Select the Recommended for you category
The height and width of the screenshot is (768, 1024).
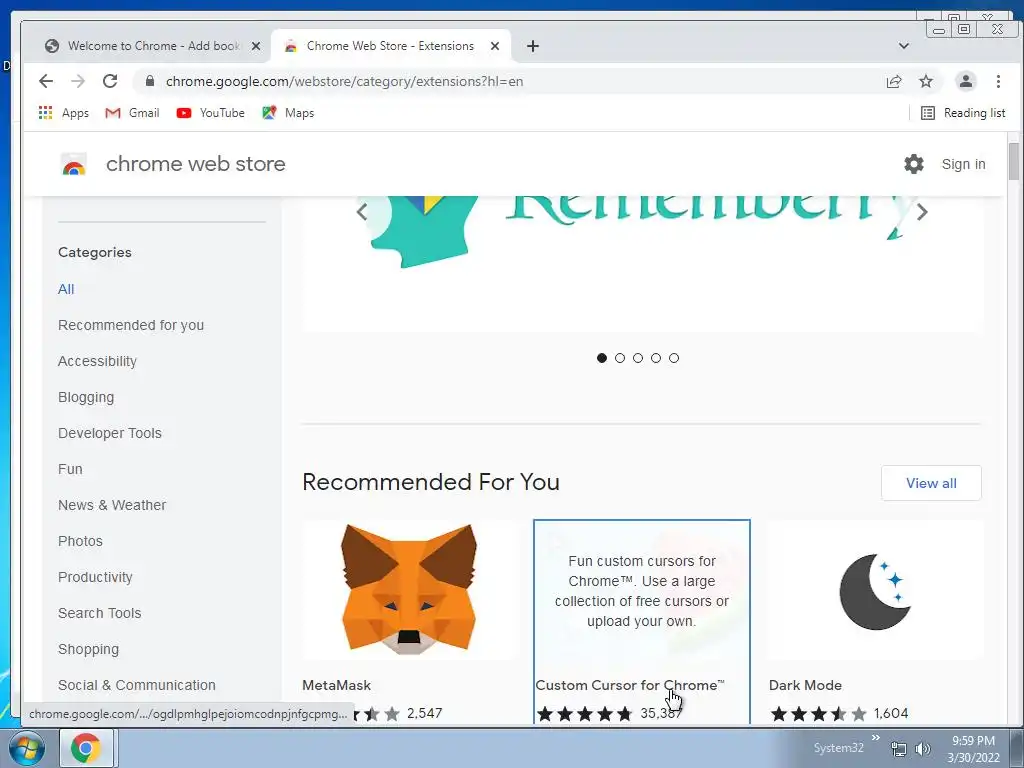(x=131, y=325)
